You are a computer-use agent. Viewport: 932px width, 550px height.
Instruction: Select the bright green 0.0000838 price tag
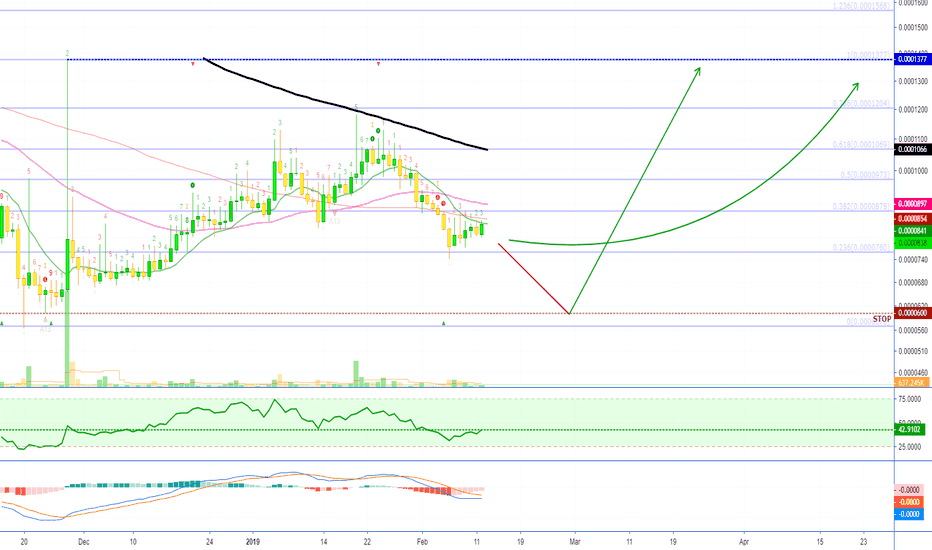(x=912, y=243)
